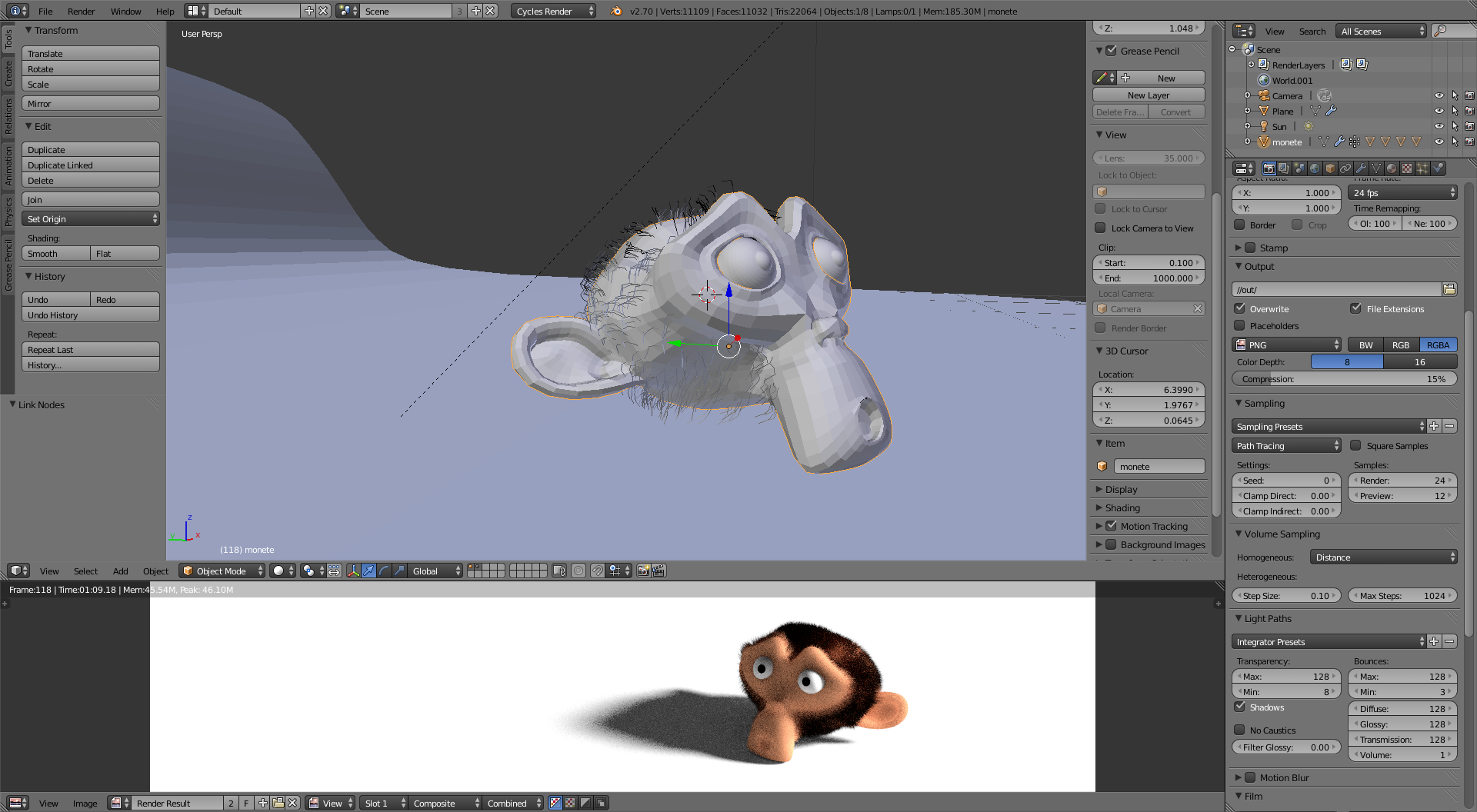This screenshot has width=1477, height=812.
Task: Open the Material properties tab (sphere icon)
Action: (x=1392, y=168)
